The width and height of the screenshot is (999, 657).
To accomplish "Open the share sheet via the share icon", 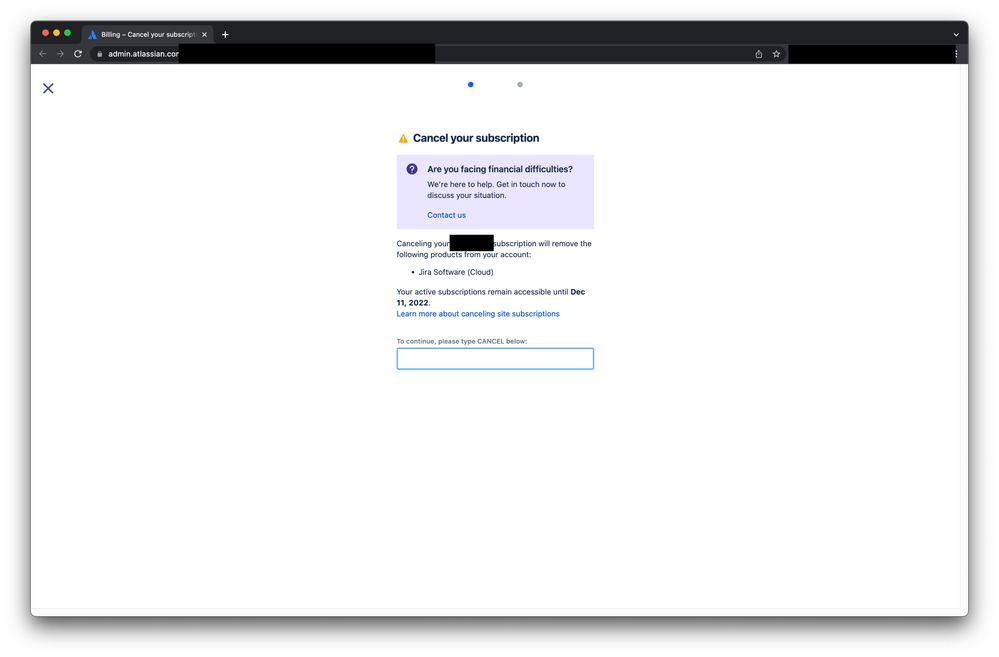I will pos(758,54).
